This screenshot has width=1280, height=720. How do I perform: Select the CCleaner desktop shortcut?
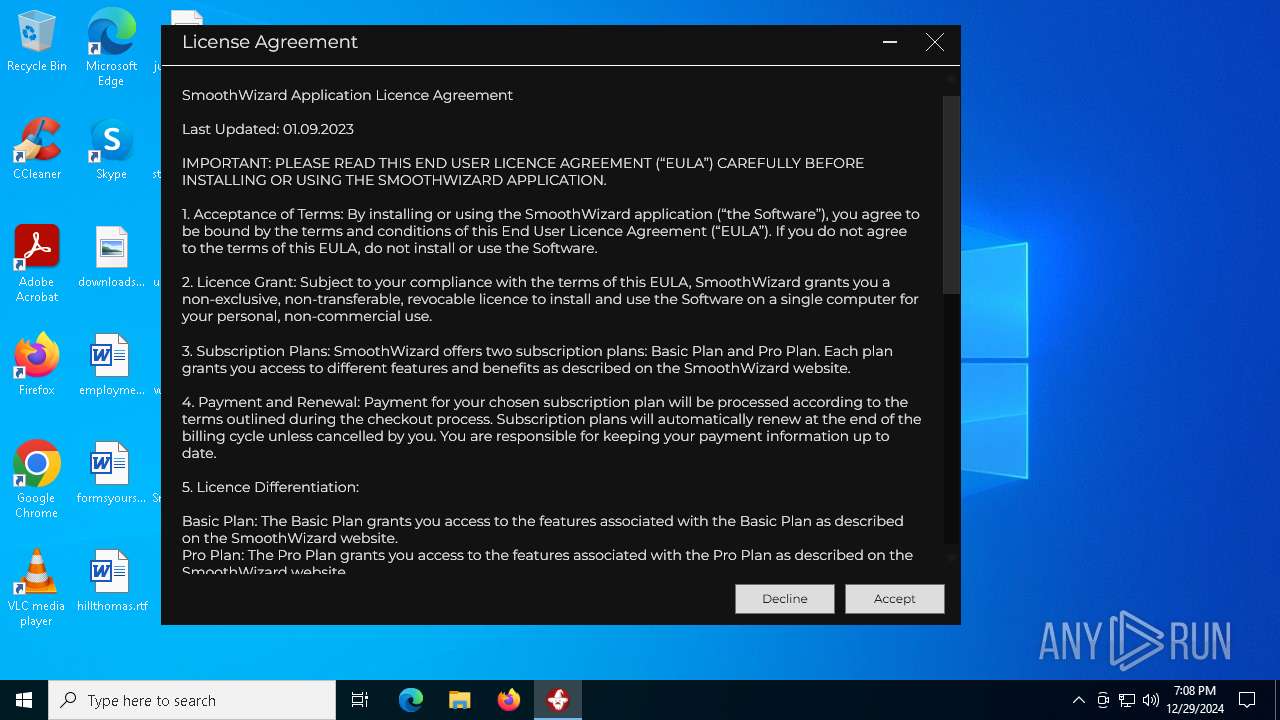37,148
